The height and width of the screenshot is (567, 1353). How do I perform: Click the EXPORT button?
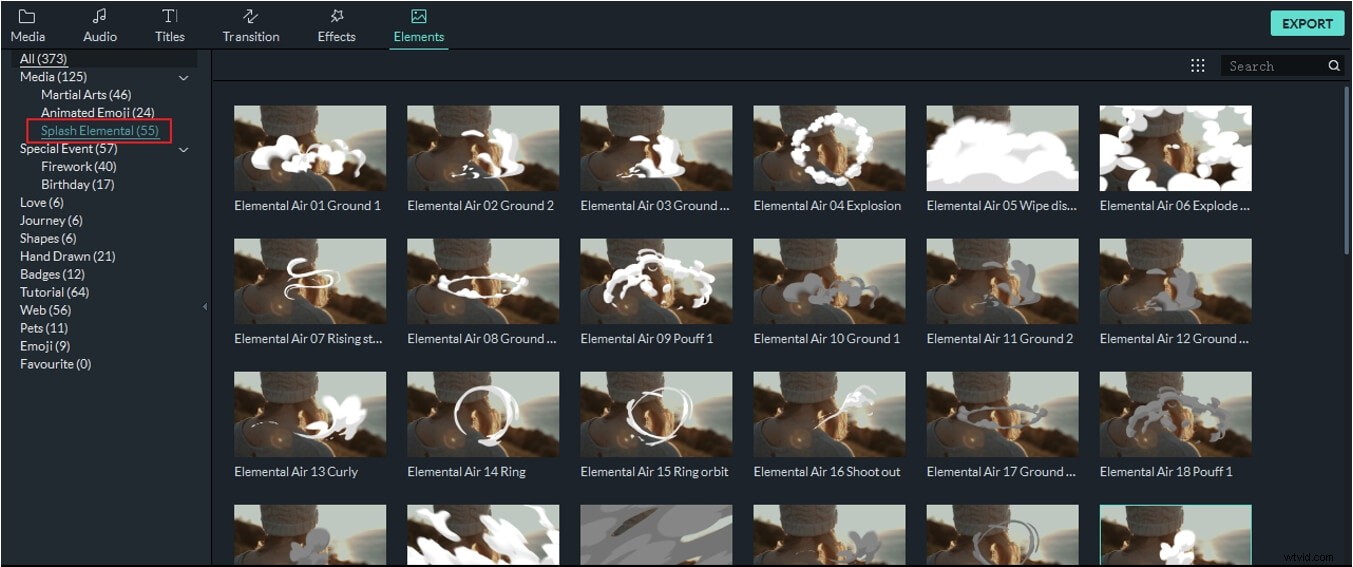point(1307,24)
